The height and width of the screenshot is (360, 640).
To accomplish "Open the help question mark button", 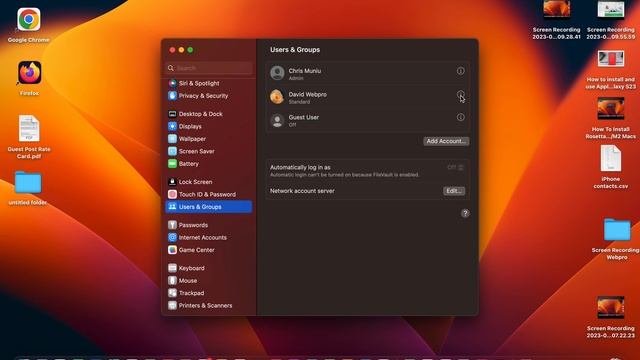I will click(465, 213).
